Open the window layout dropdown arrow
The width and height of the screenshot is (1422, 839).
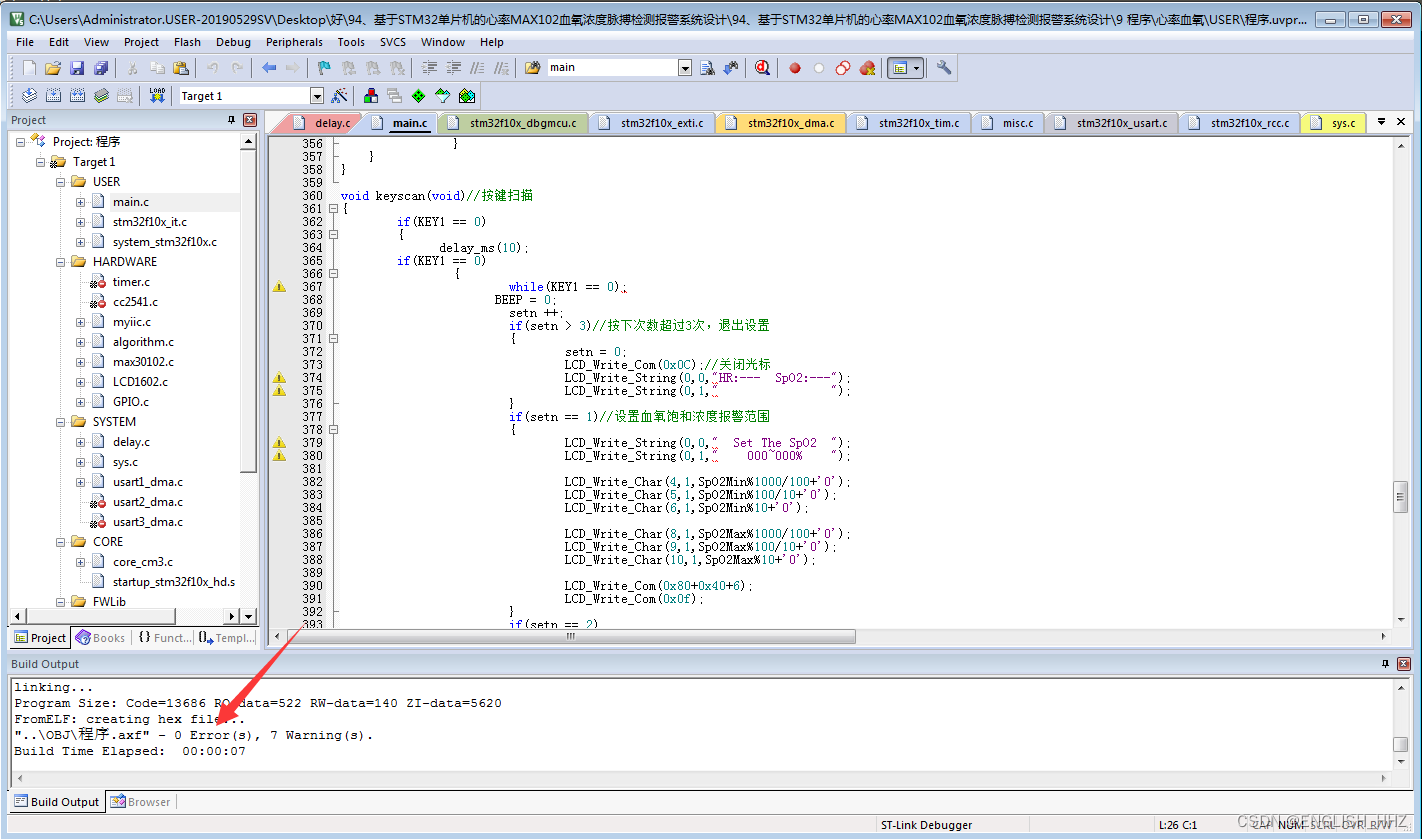tap(917, 68)
